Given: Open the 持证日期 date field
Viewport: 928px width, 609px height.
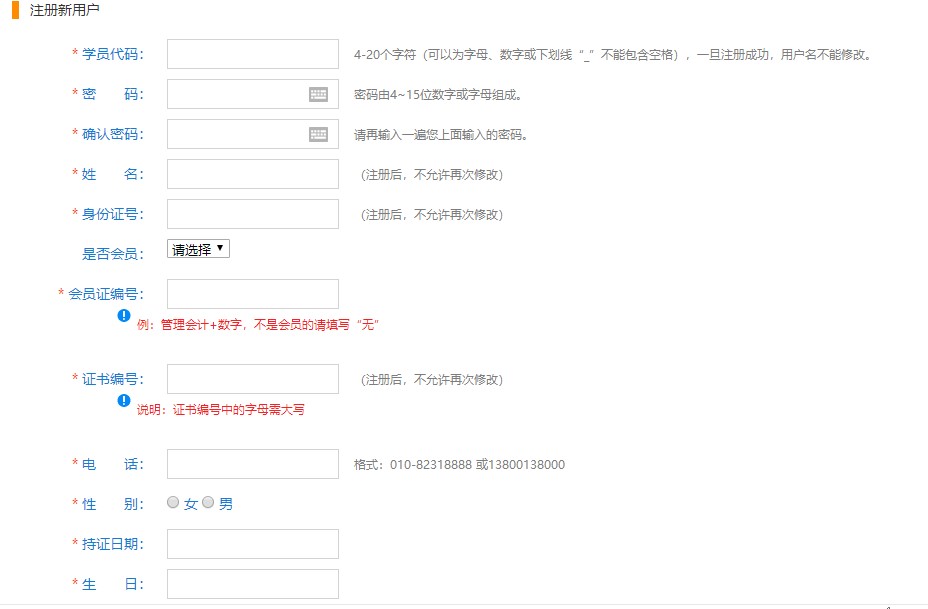Looking at the screenshot, I should pyautogui.click(x=252, y=543).
